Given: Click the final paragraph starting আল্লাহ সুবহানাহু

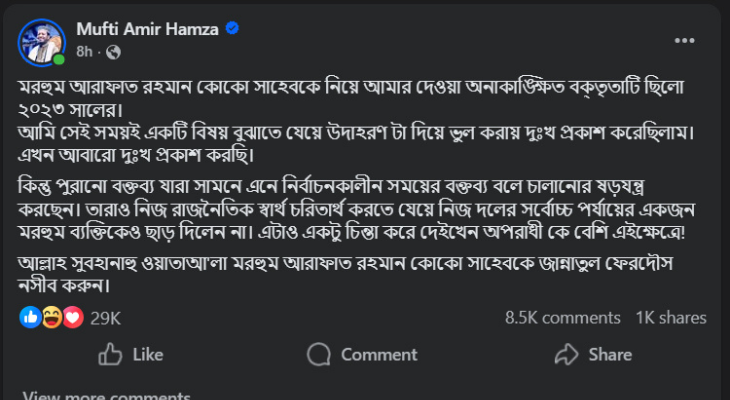Looking at the screenshot, I should (x=360, y=275).
